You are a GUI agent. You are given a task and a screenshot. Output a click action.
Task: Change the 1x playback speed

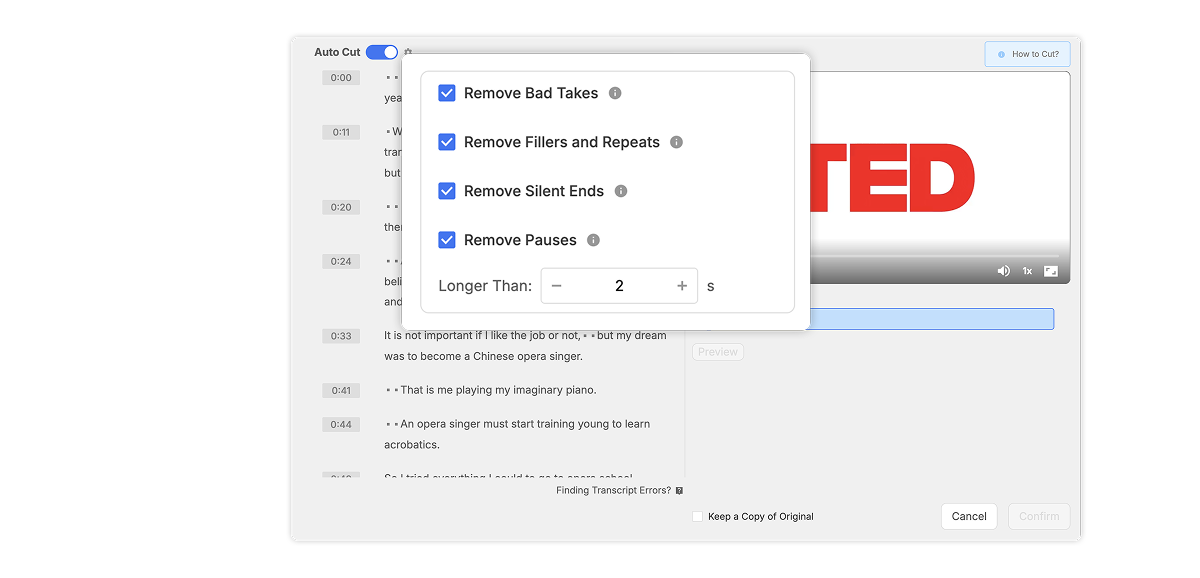click(x=1027, y=270)
